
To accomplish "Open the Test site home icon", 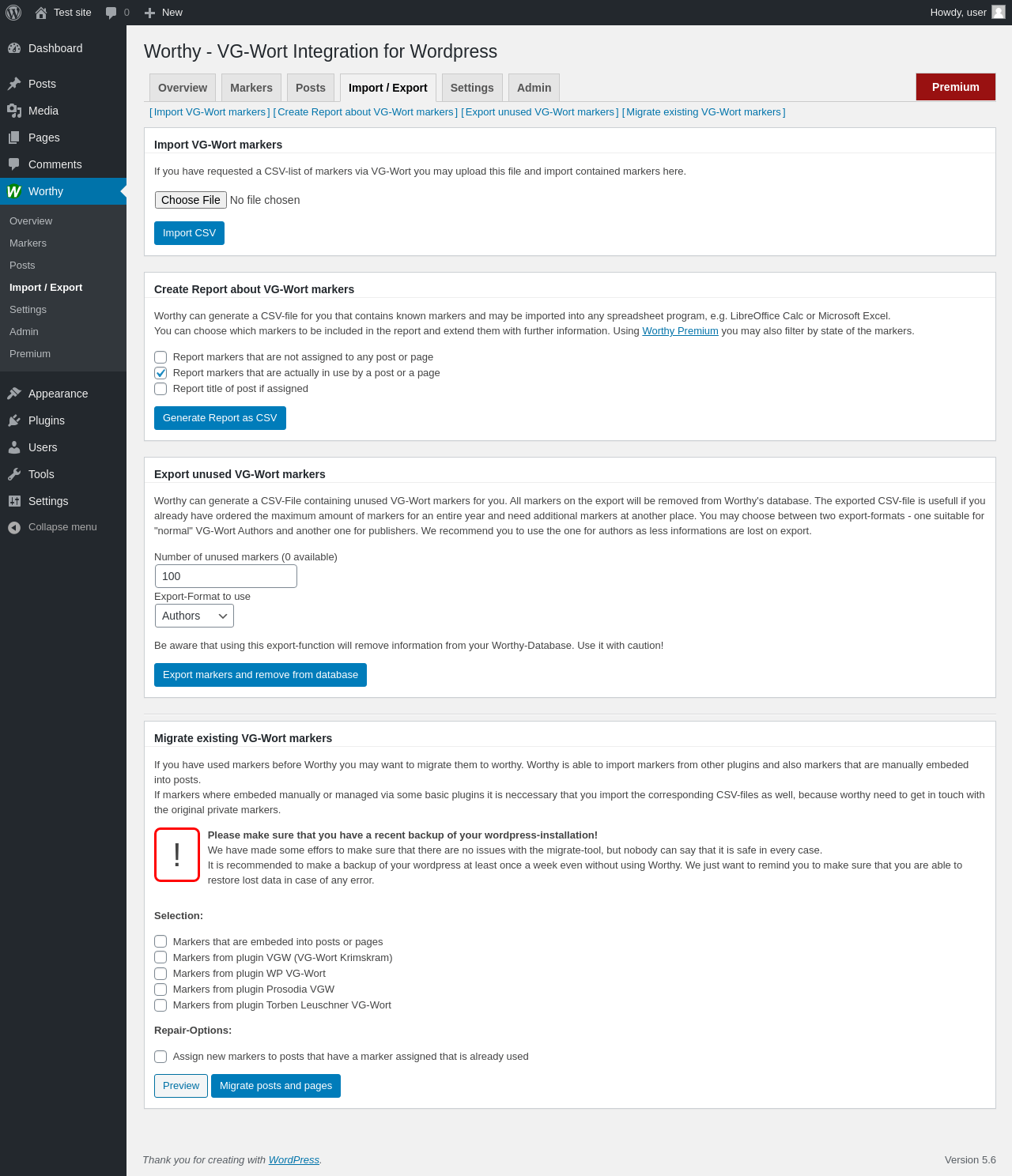I will [x=41, y=13].
